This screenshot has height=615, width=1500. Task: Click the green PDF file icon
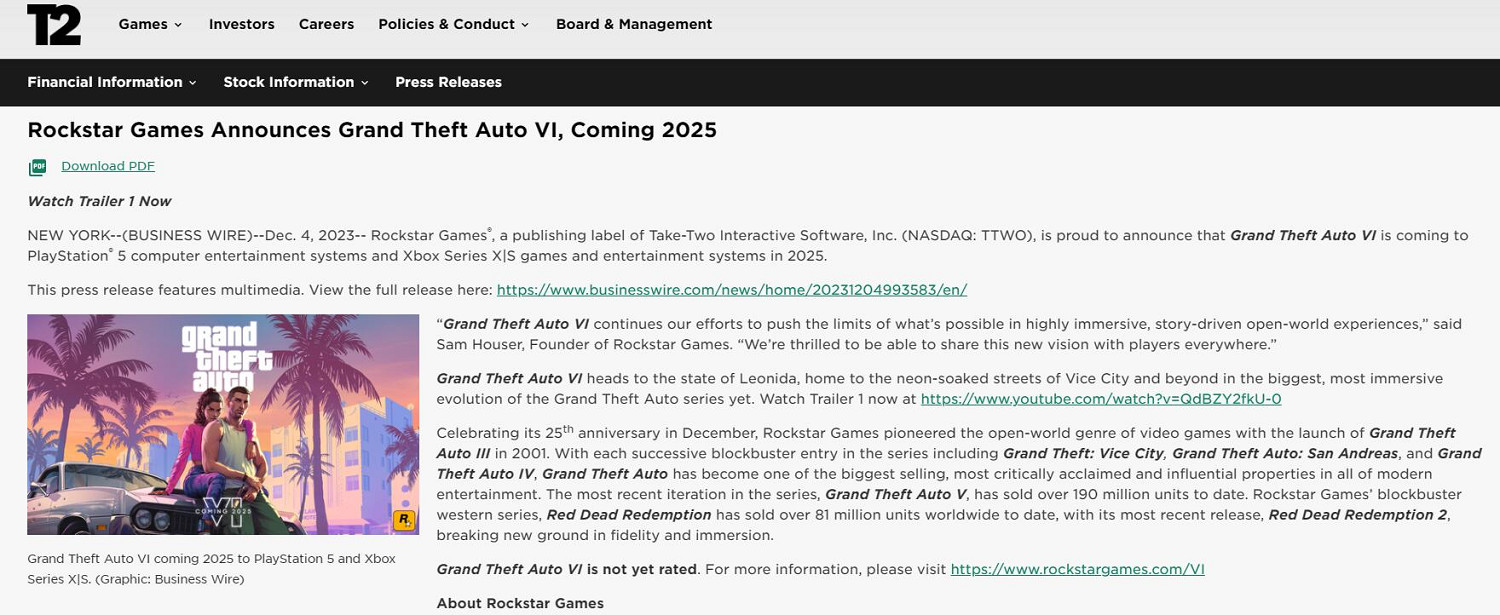(36, 165)
